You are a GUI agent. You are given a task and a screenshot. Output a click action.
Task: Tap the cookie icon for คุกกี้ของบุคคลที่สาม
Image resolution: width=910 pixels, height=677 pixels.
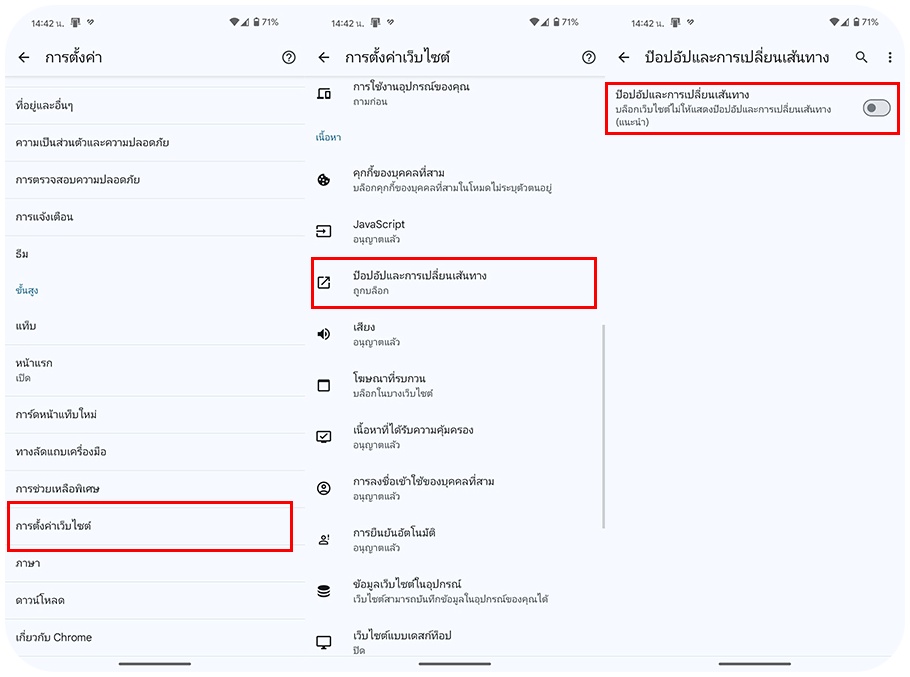click(324, 180)
